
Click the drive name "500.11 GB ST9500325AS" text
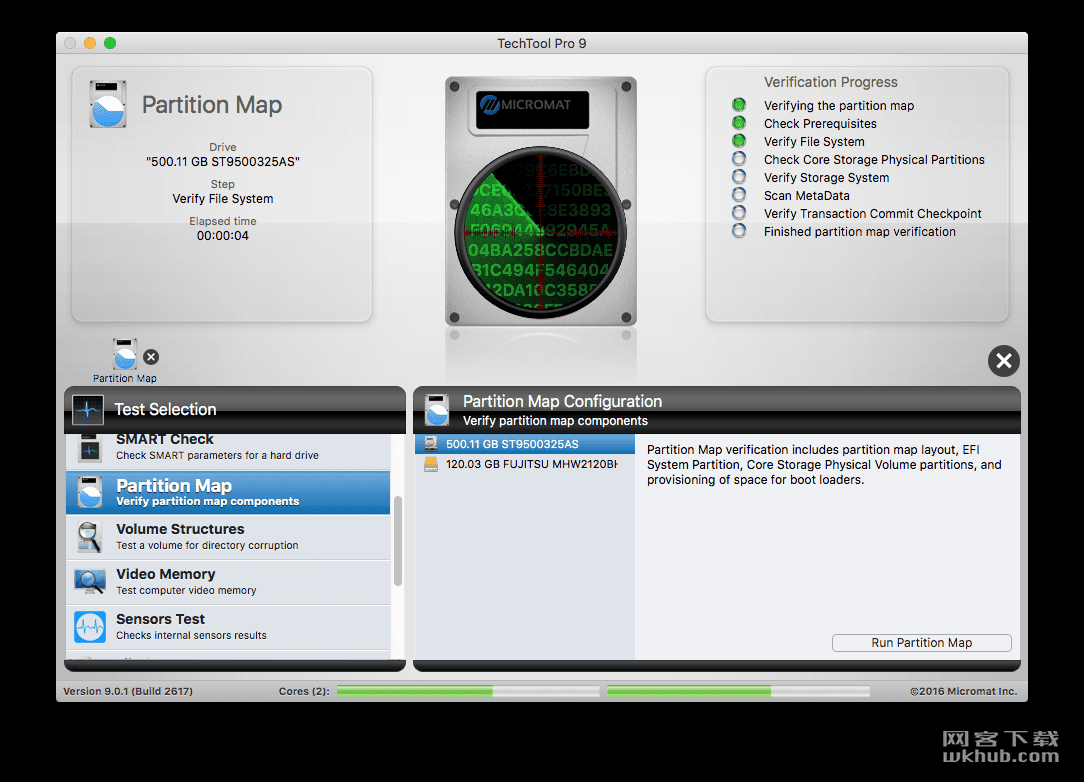tap(223, 162)
